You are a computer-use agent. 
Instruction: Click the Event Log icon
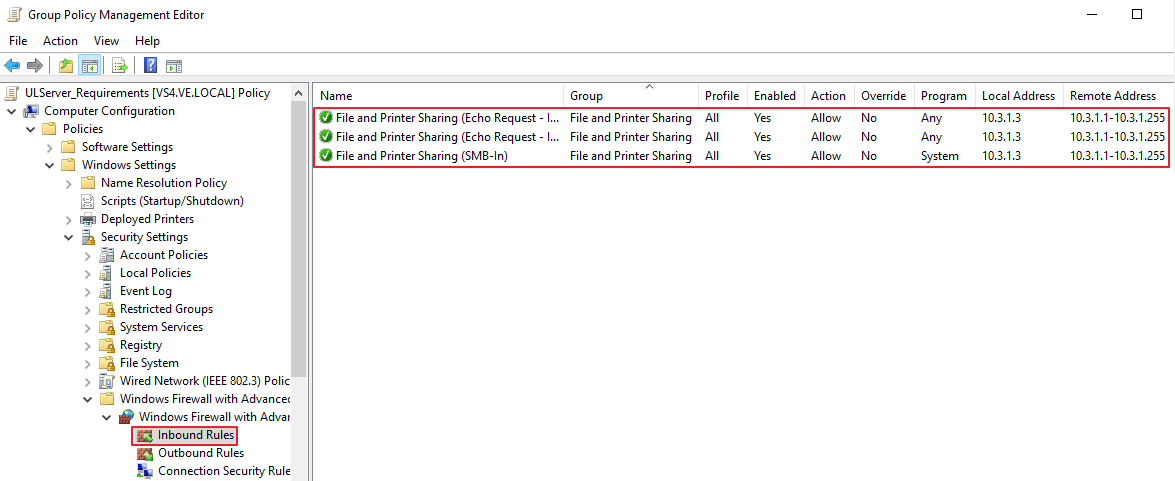106,291
